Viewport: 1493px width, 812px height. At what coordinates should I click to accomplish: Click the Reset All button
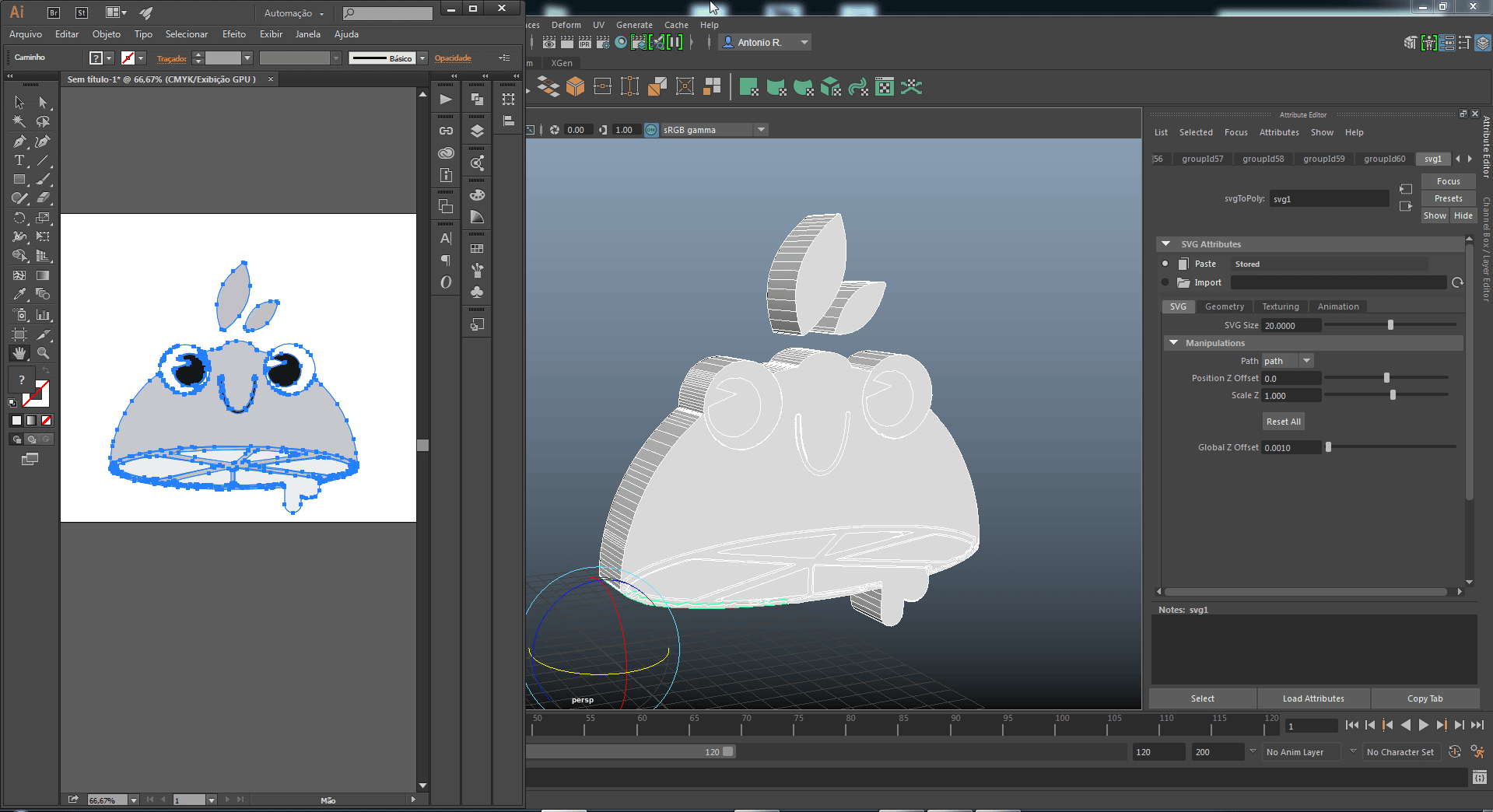click(x=1283, y=422)
